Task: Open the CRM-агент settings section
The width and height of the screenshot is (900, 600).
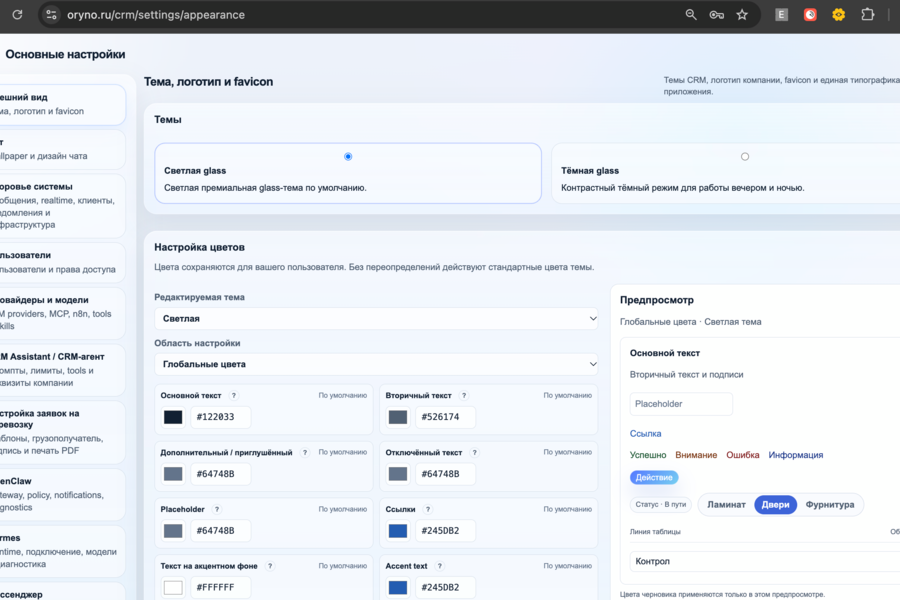Action: [62, 370]
